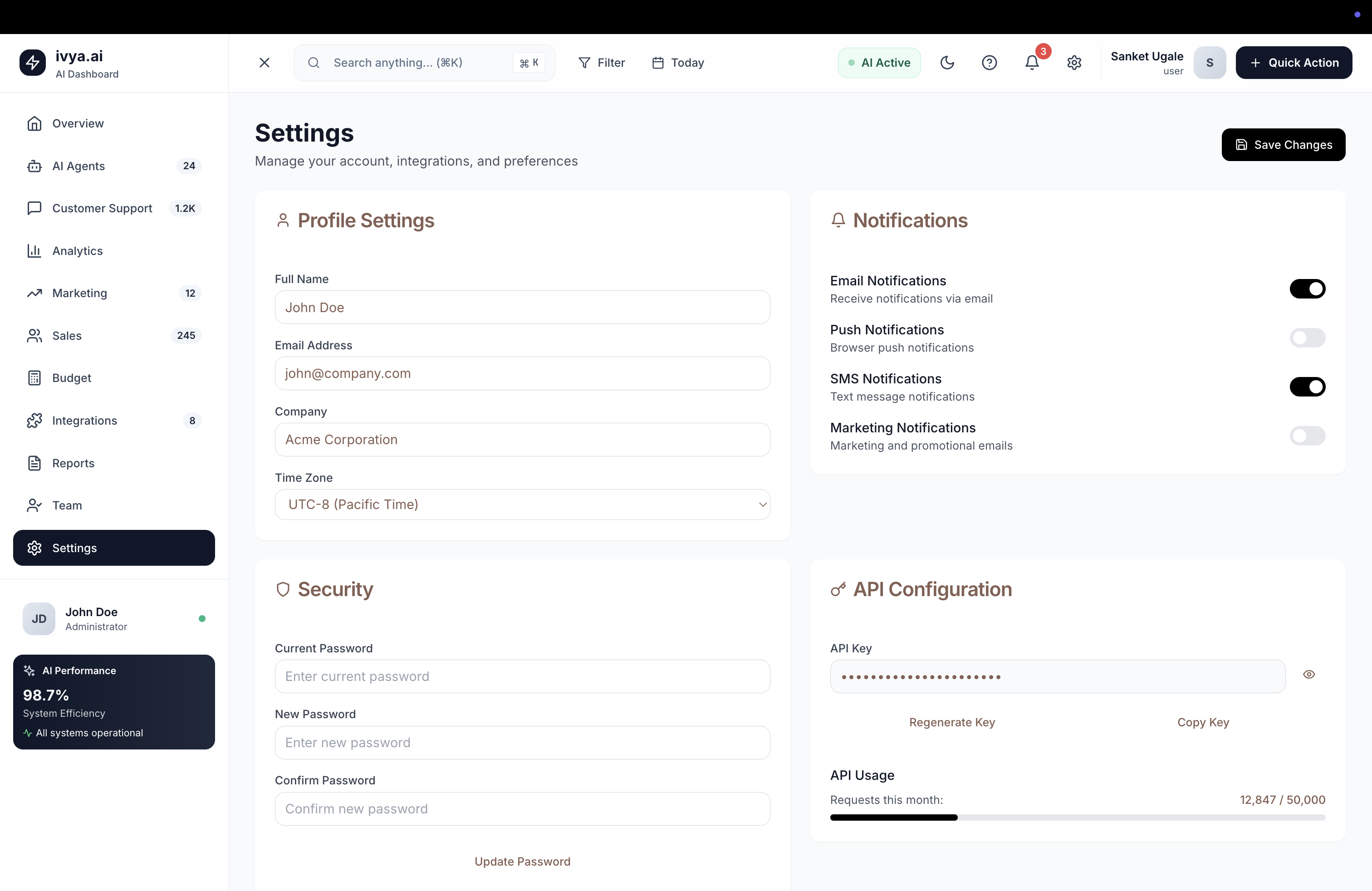Click Regenerate Key link
The image size is (1372, 891).
[952, 722]
